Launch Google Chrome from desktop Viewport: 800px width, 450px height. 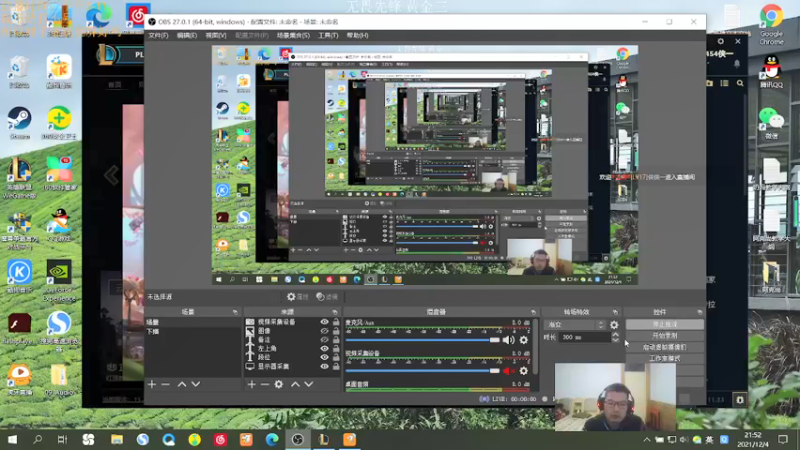[771, 24]
